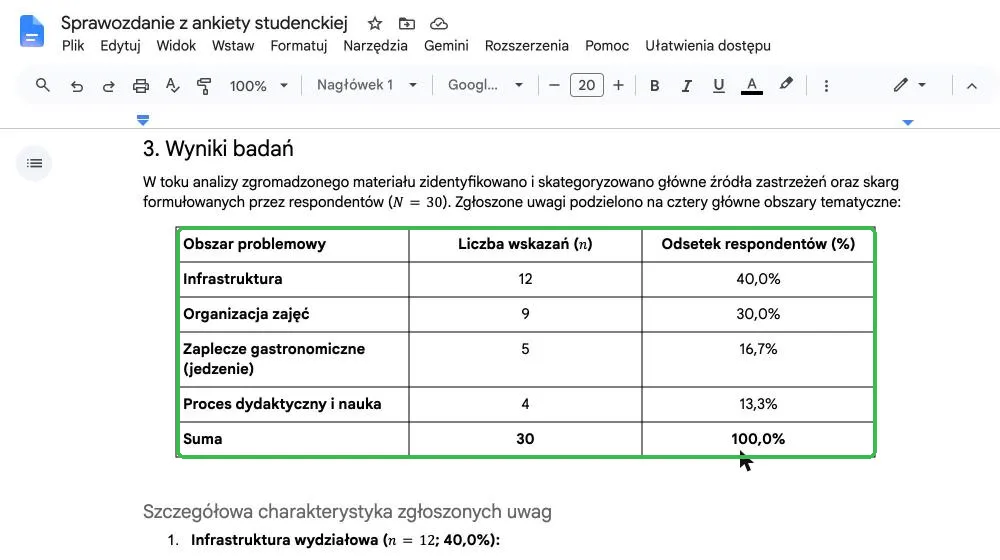This screenshot has width=1000, height=560.
Task: Collapse the menus with the chevron up
Action: point(971,85)
